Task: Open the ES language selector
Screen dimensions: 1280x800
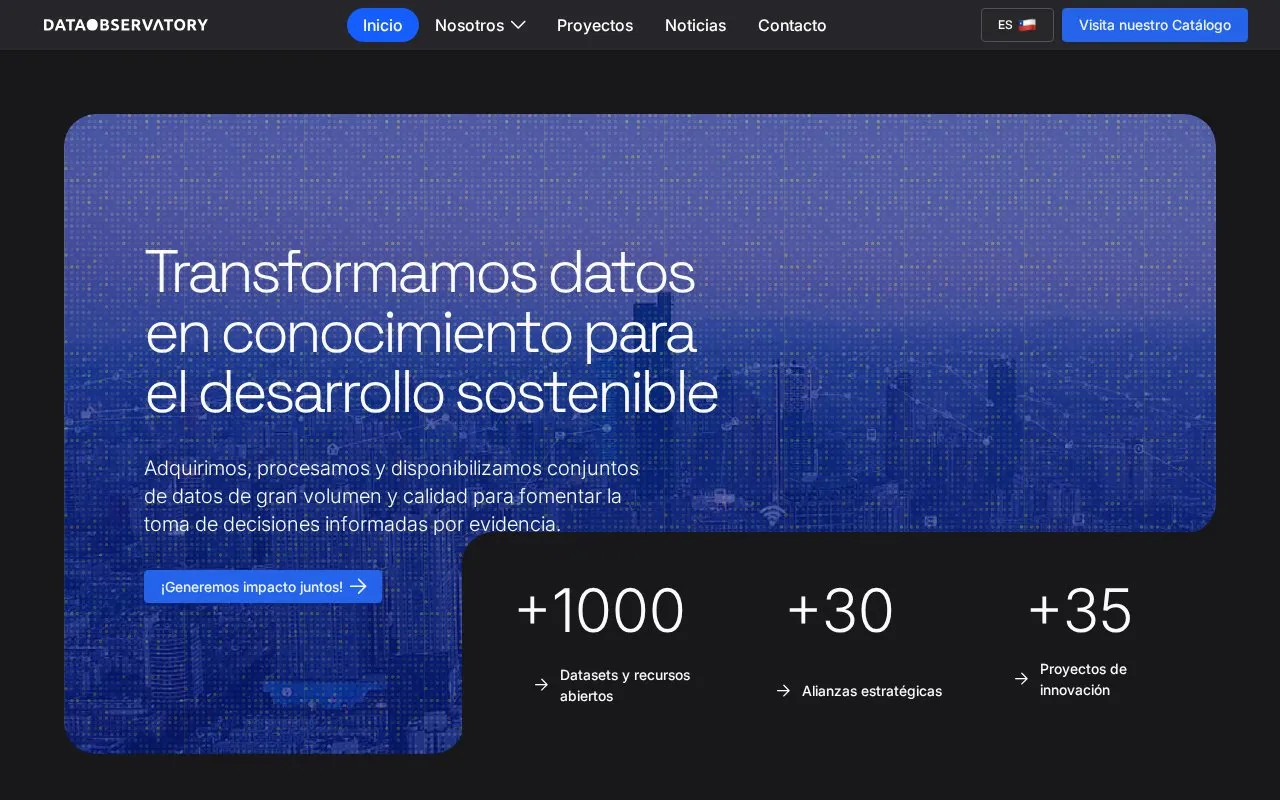Action: [x=1017, y=25]
